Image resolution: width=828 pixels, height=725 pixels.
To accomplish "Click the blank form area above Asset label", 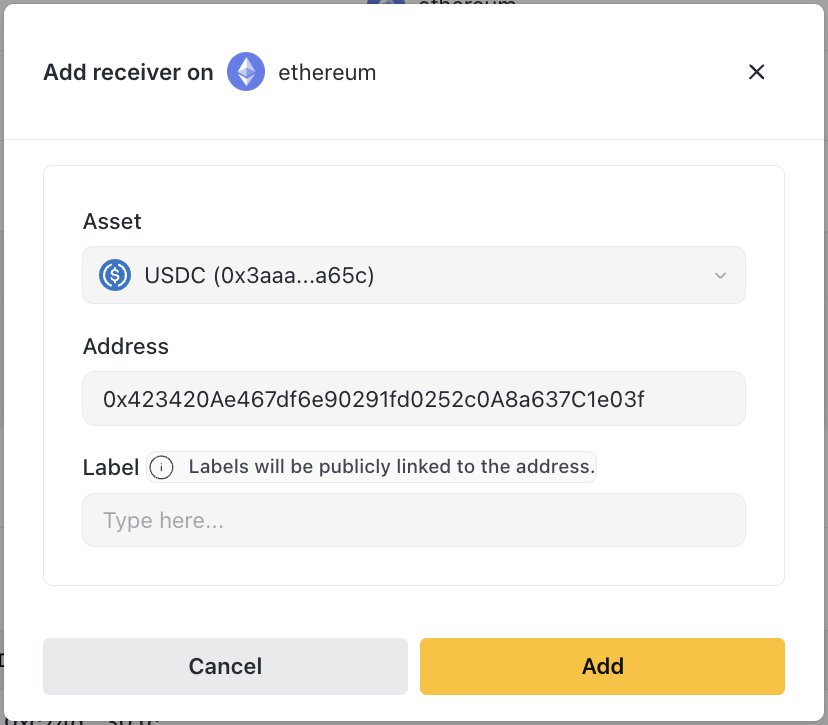I will point(413,187).
